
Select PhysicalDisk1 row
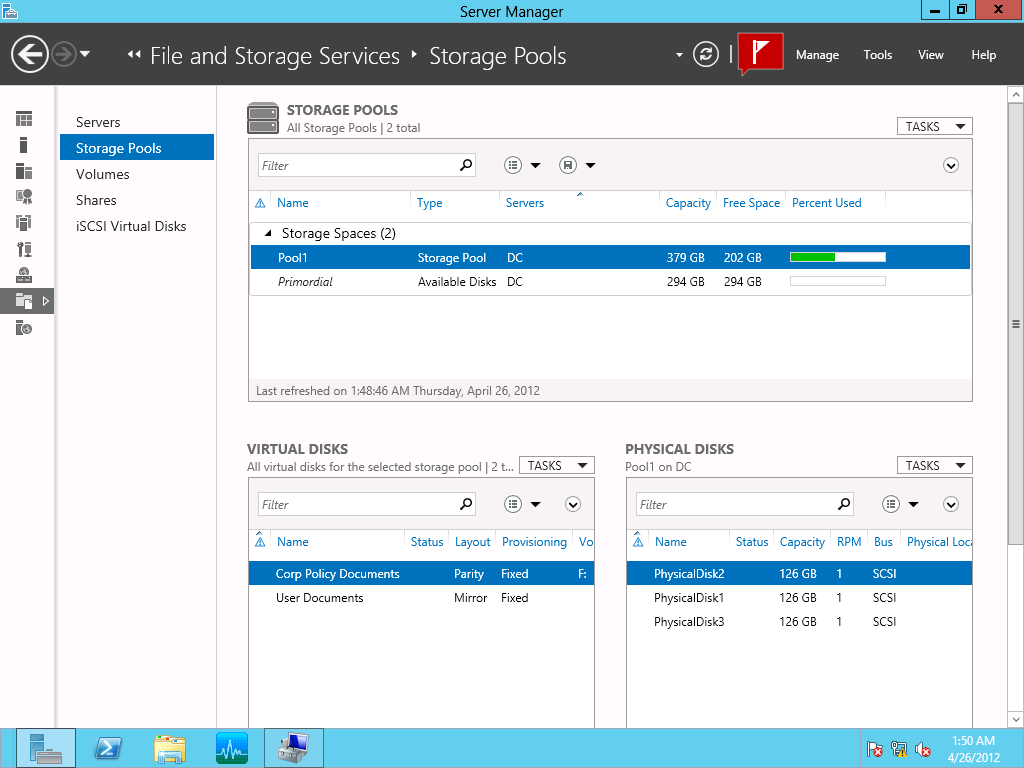pos(799,598)
